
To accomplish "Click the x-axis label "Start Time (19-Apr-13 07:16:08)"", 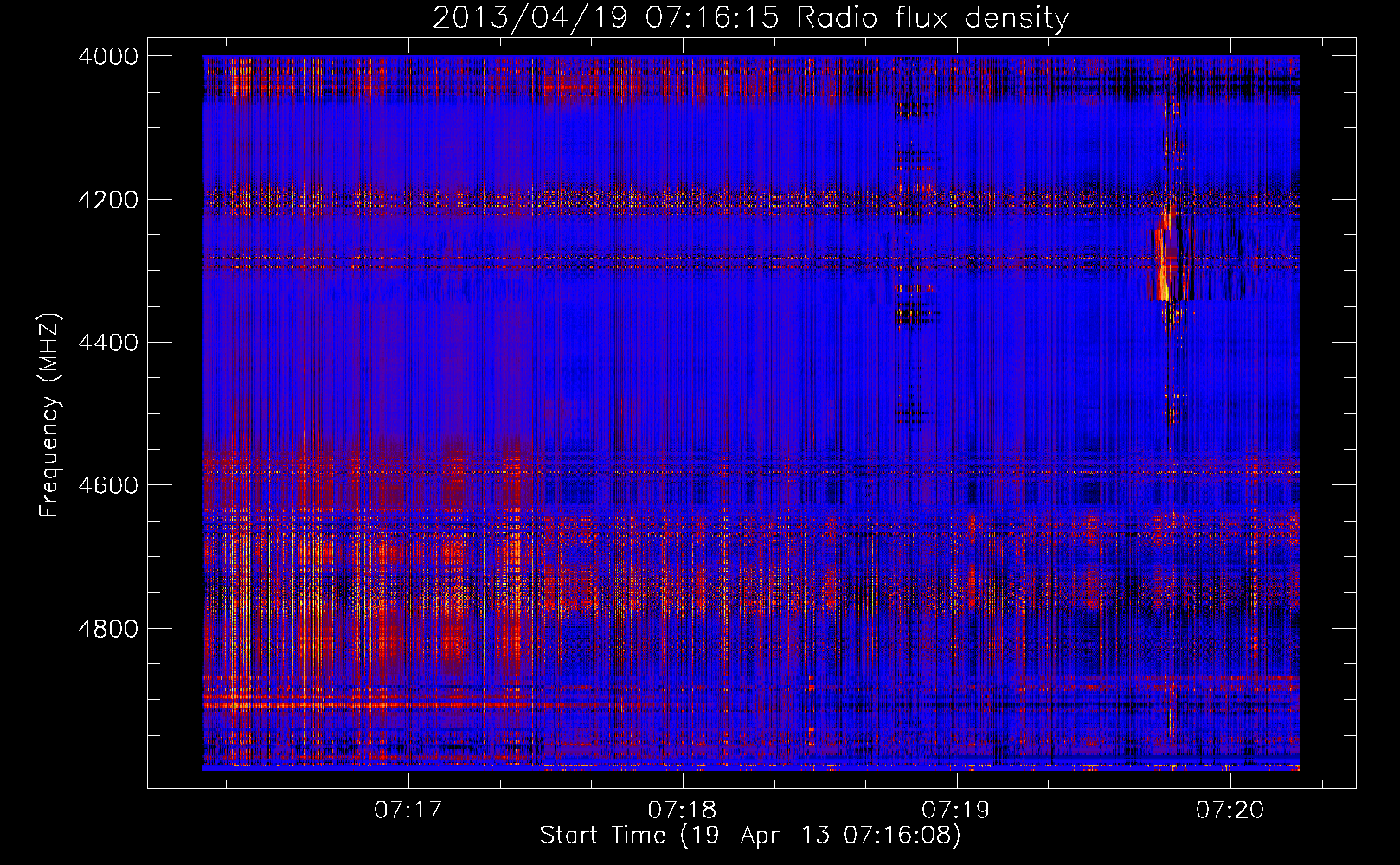I will pyautogui.click(x=750, y=836).
